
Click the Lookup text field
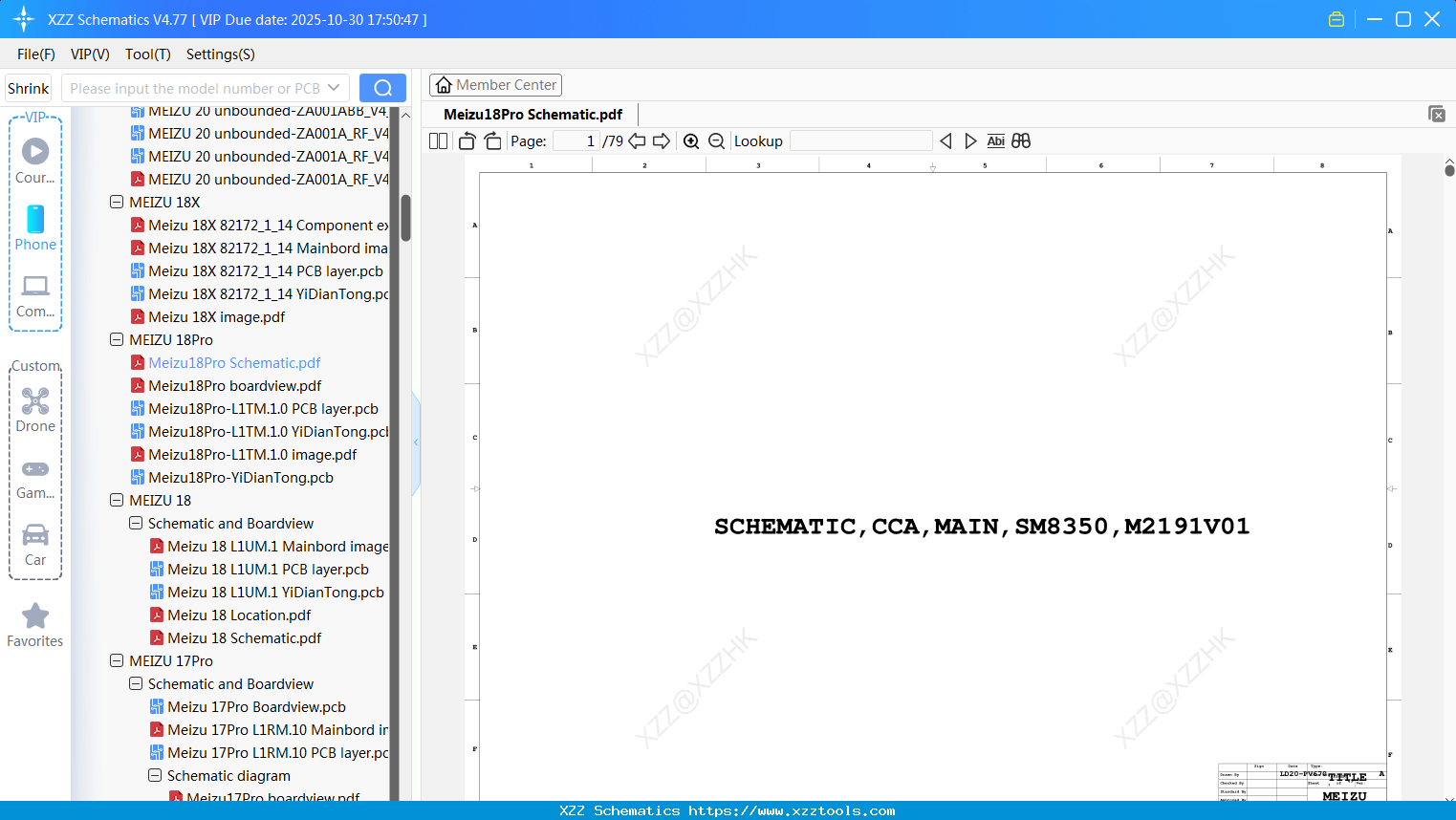pyautogui.click(x=861, y=141)
